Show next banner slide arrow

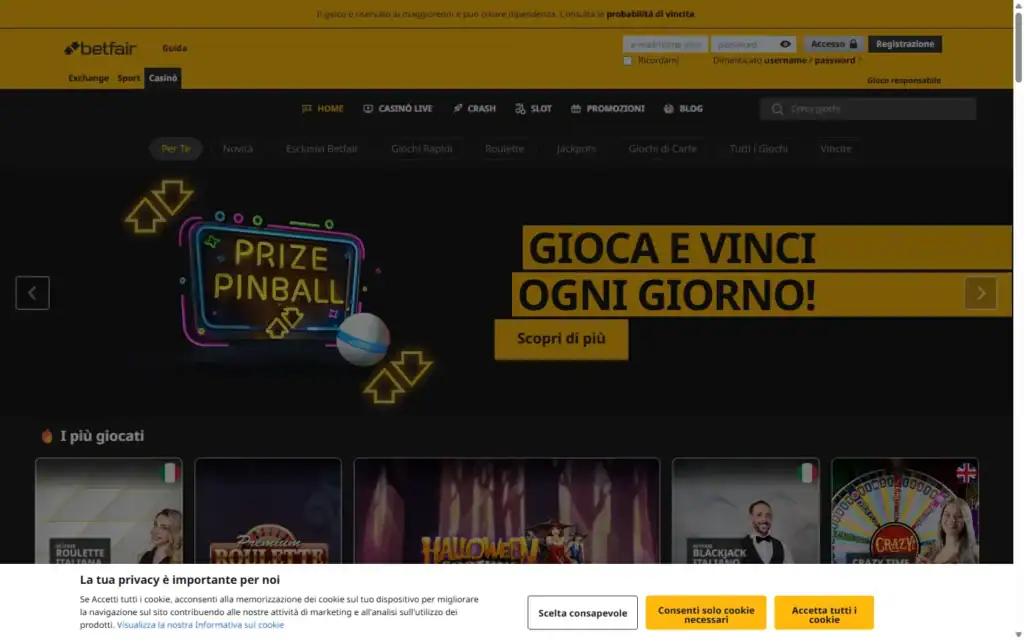tap(980, 293)
